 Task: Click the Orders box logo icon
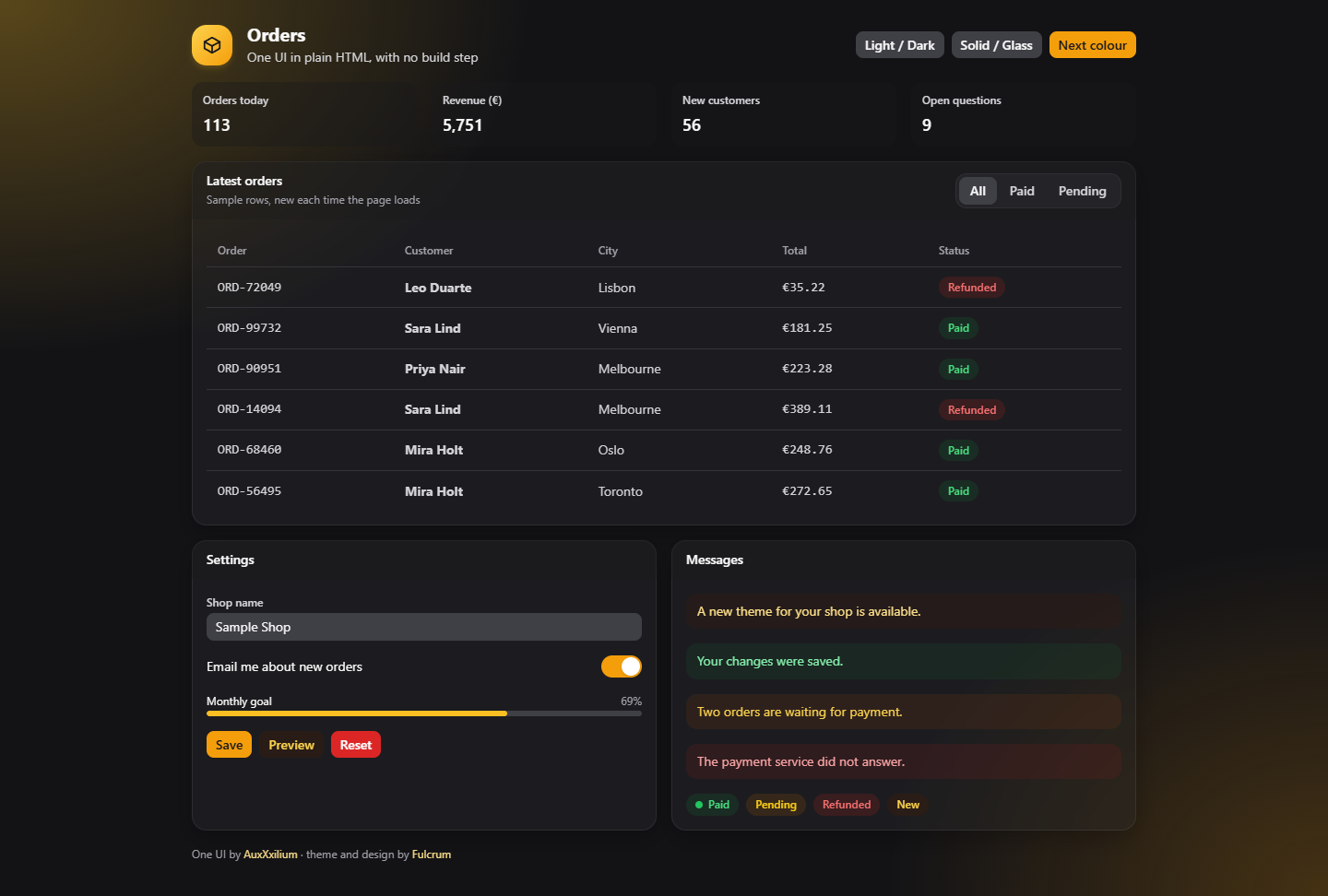pos(212,45)
